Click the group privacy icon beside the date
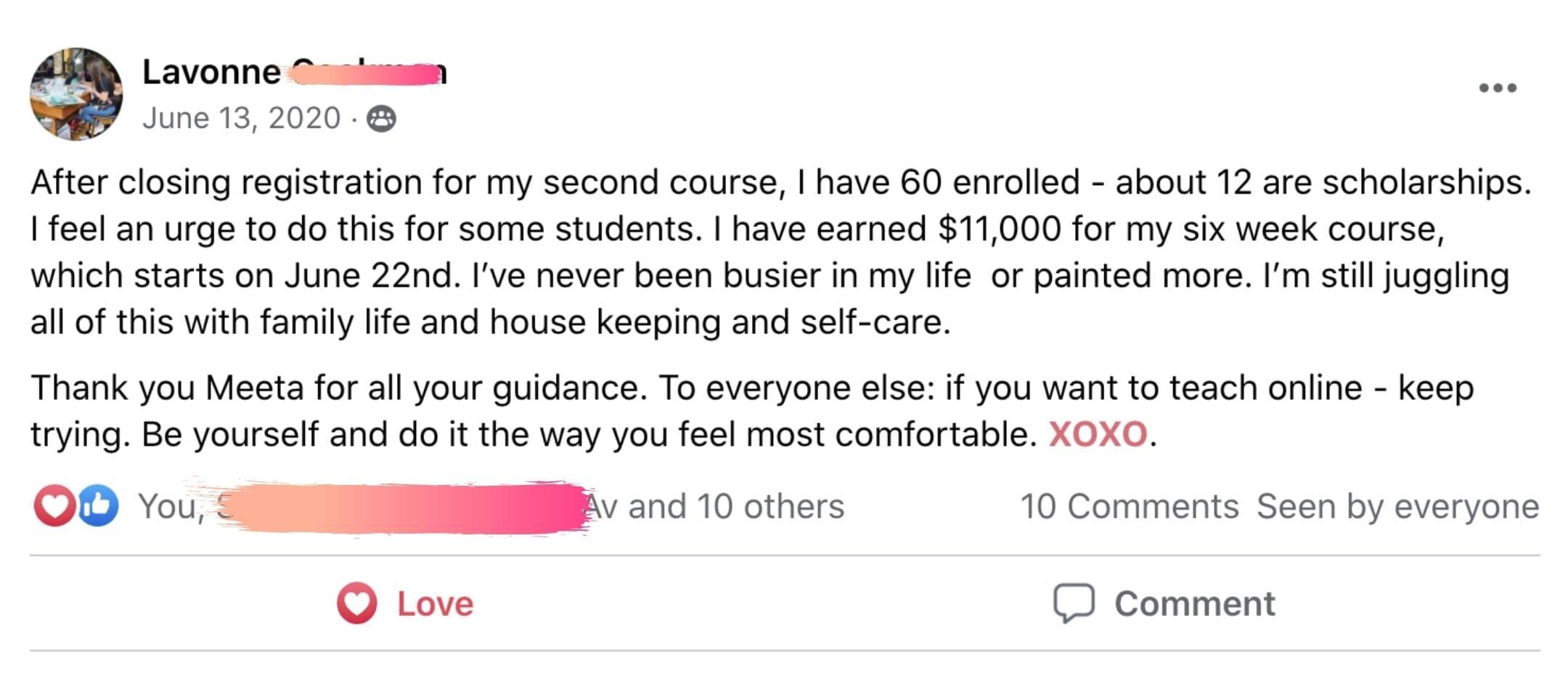Viewport: 1568px width, 697px height. pos(381,118)
